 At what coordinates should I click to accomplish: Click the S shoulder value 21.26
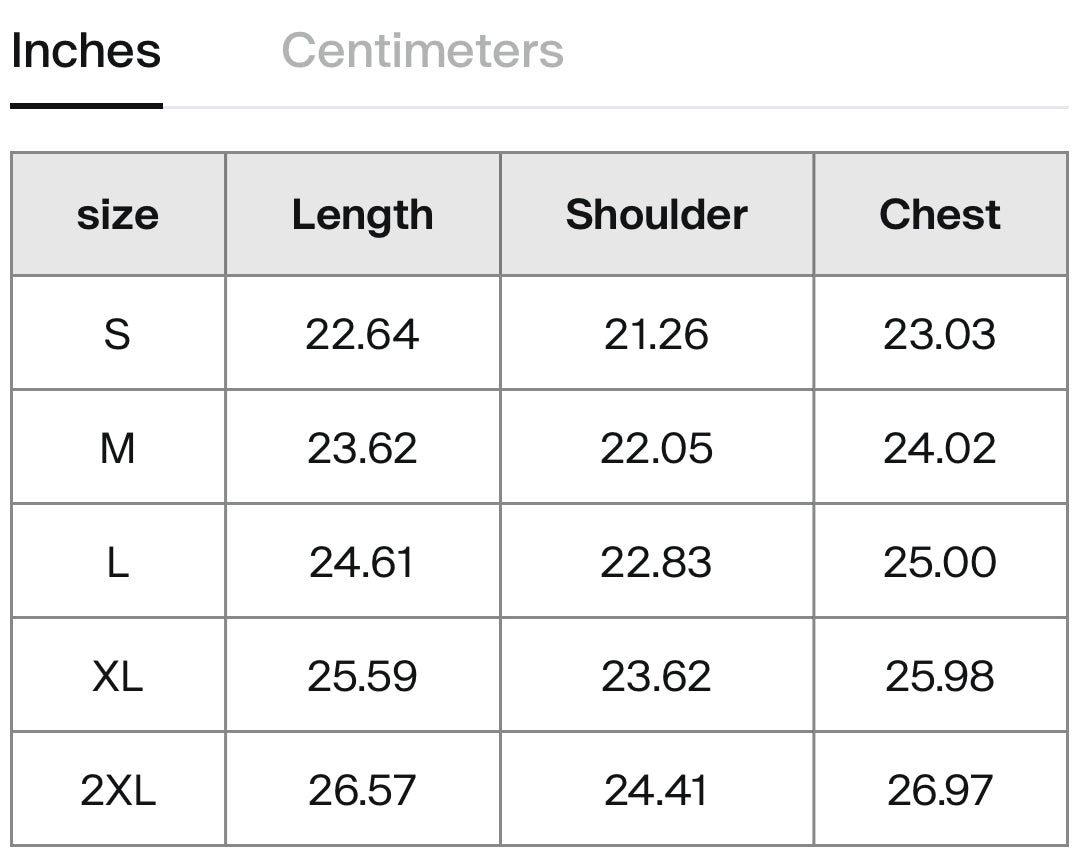(656, 334)
